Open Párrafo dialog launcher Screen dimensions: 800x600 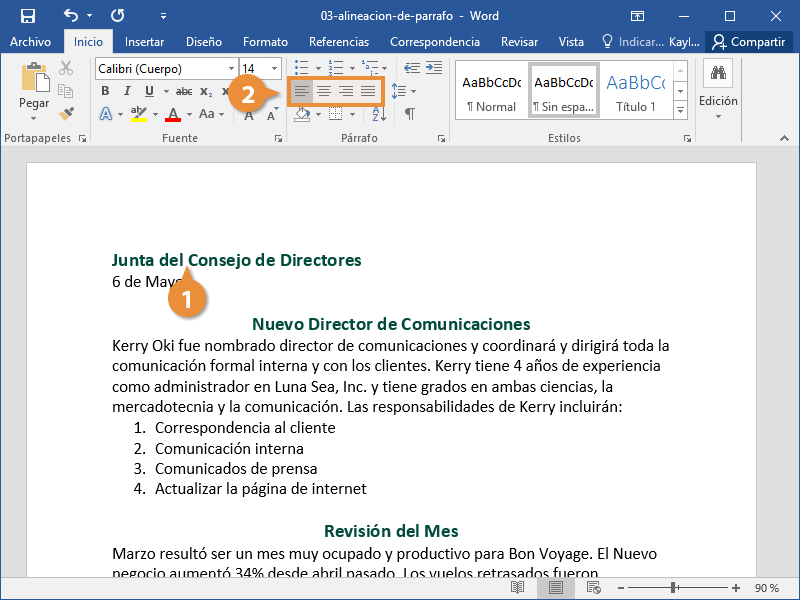tap(441, 138)
